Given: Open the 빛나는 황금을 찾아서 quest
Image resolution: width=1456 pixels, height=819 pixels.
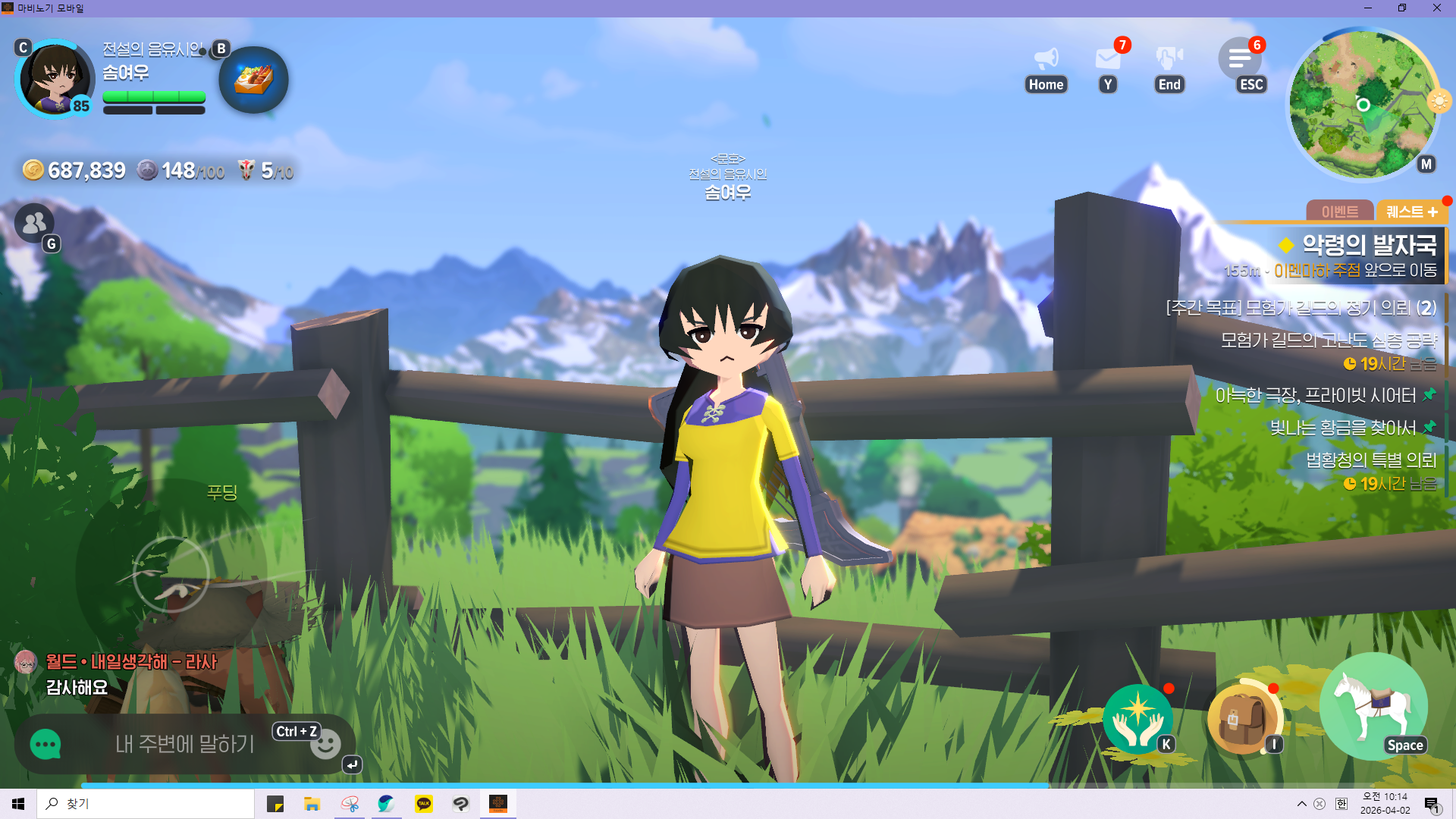Looking at the screenshot, I should tap(1342, 428).
